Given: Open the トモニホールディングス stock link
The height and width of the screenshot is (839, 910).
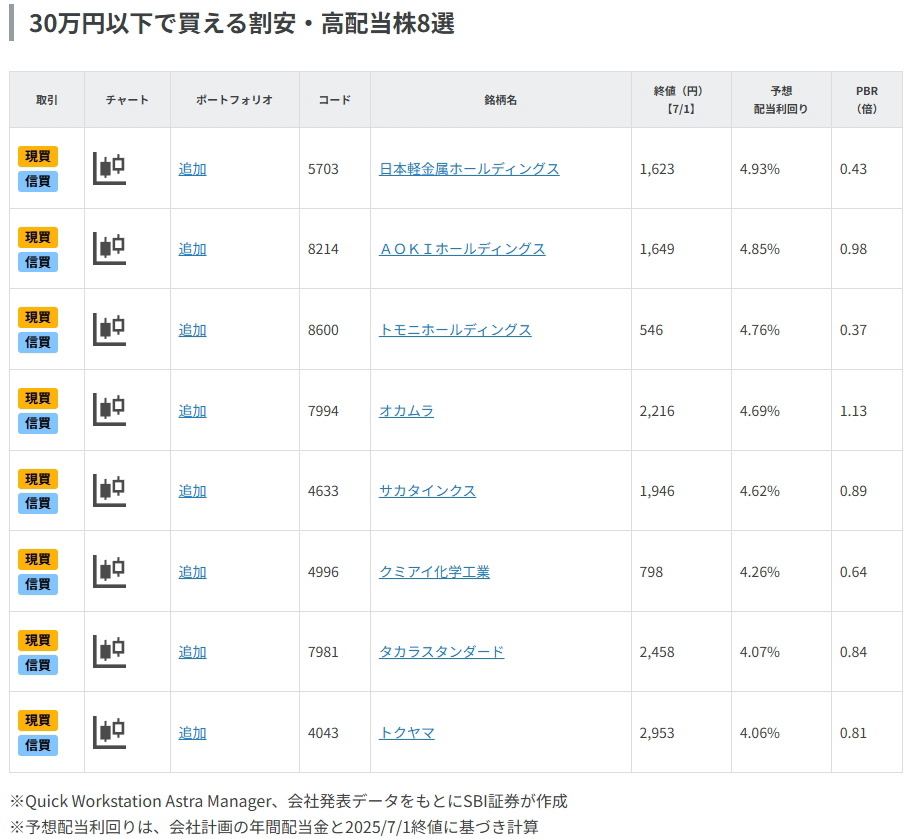Looking at the screenshot, I should click(x=455, y=330).
